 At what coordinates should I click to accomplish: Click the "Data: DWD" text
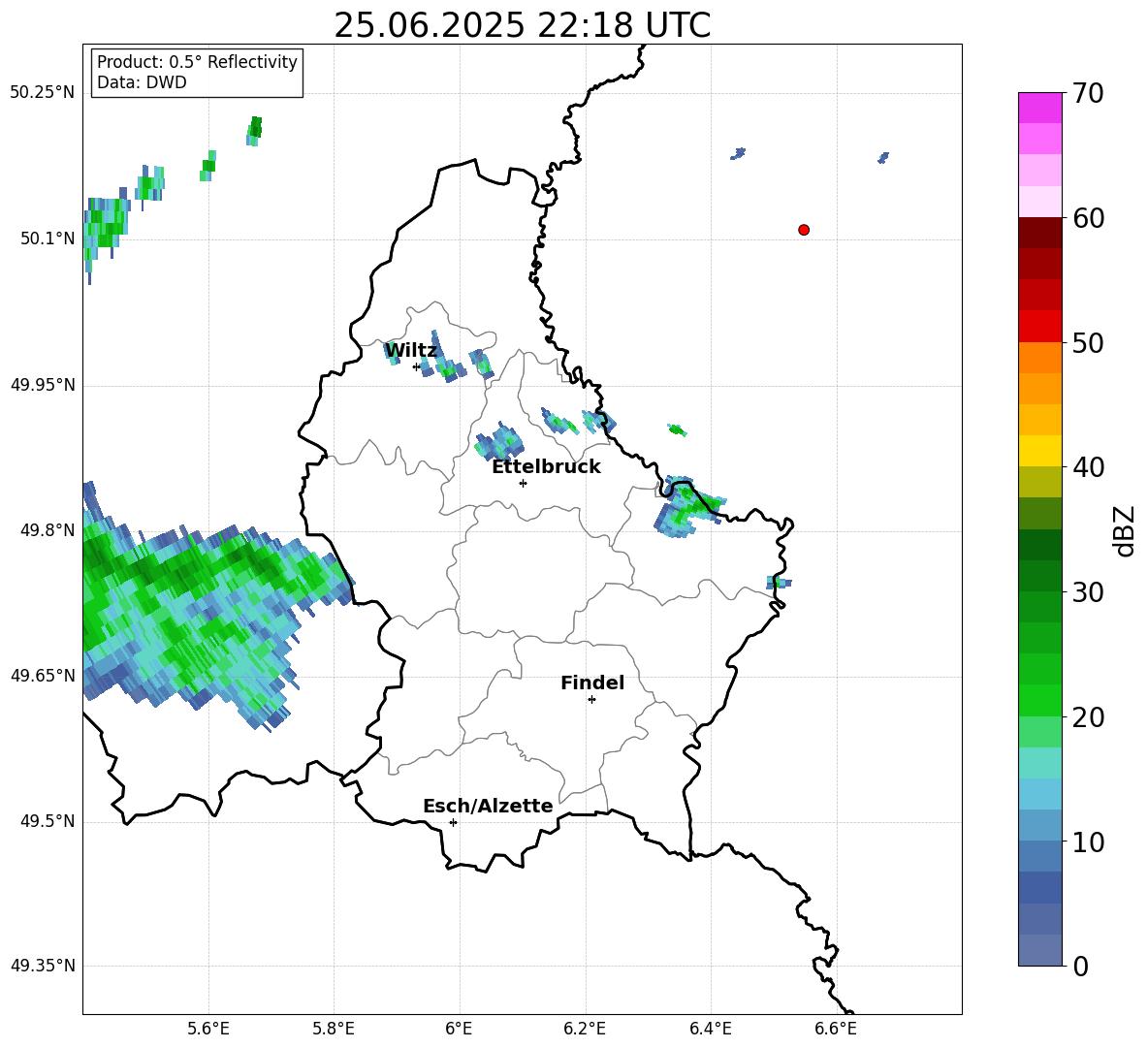[142, 82]
